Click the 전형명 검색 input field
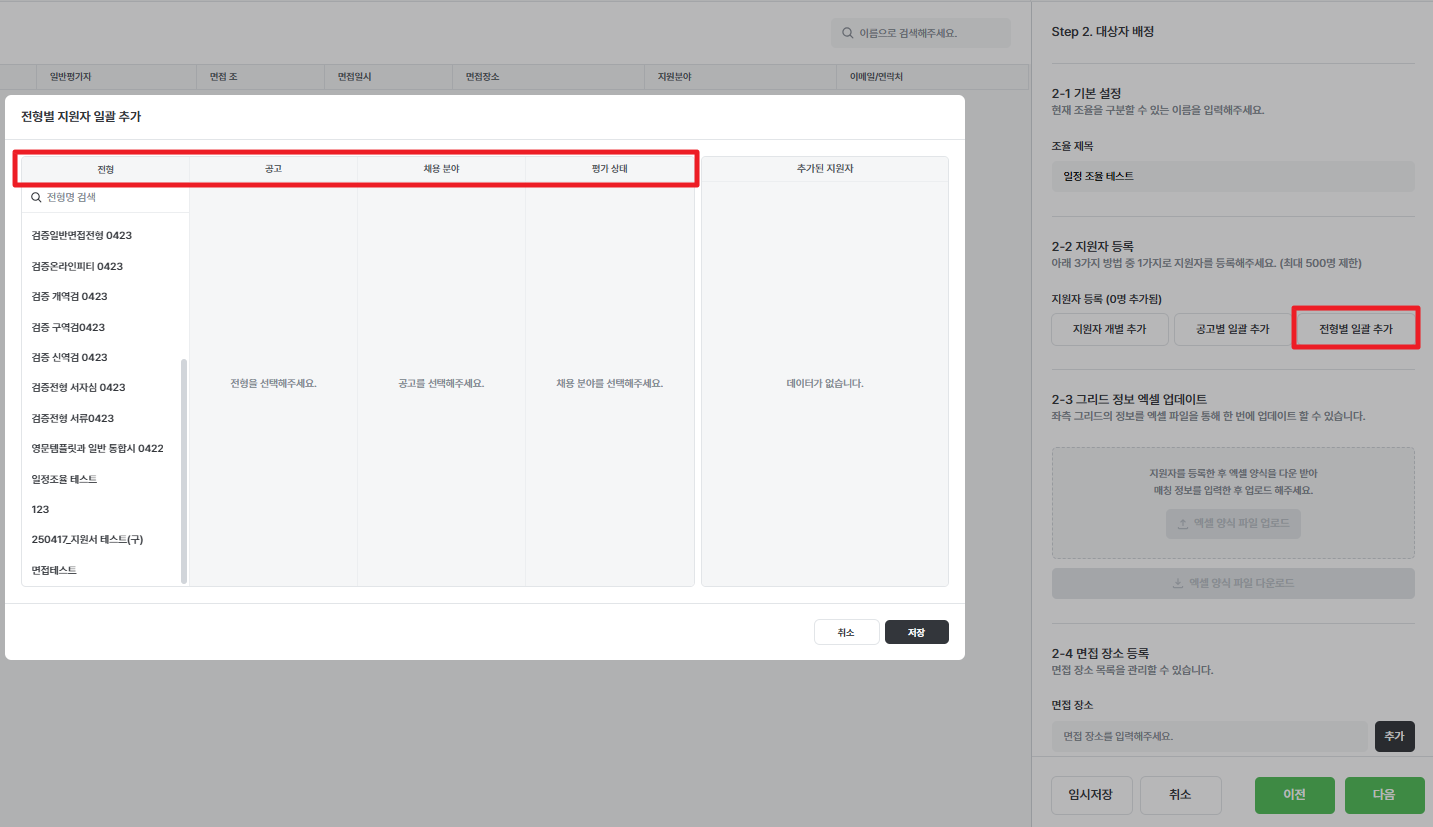The width and height of the screenshot is (1433, 827). point(110,198)
